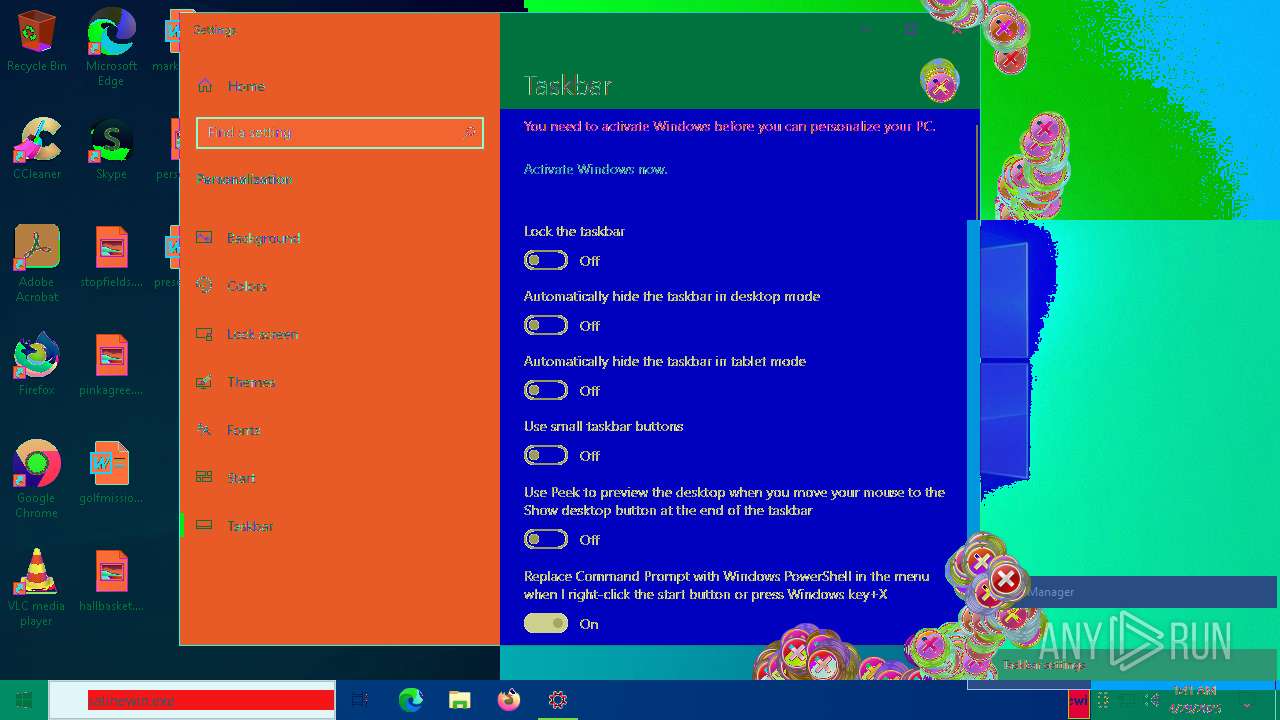Click the Settings gear icon on taskbar

tap(557, 700)
